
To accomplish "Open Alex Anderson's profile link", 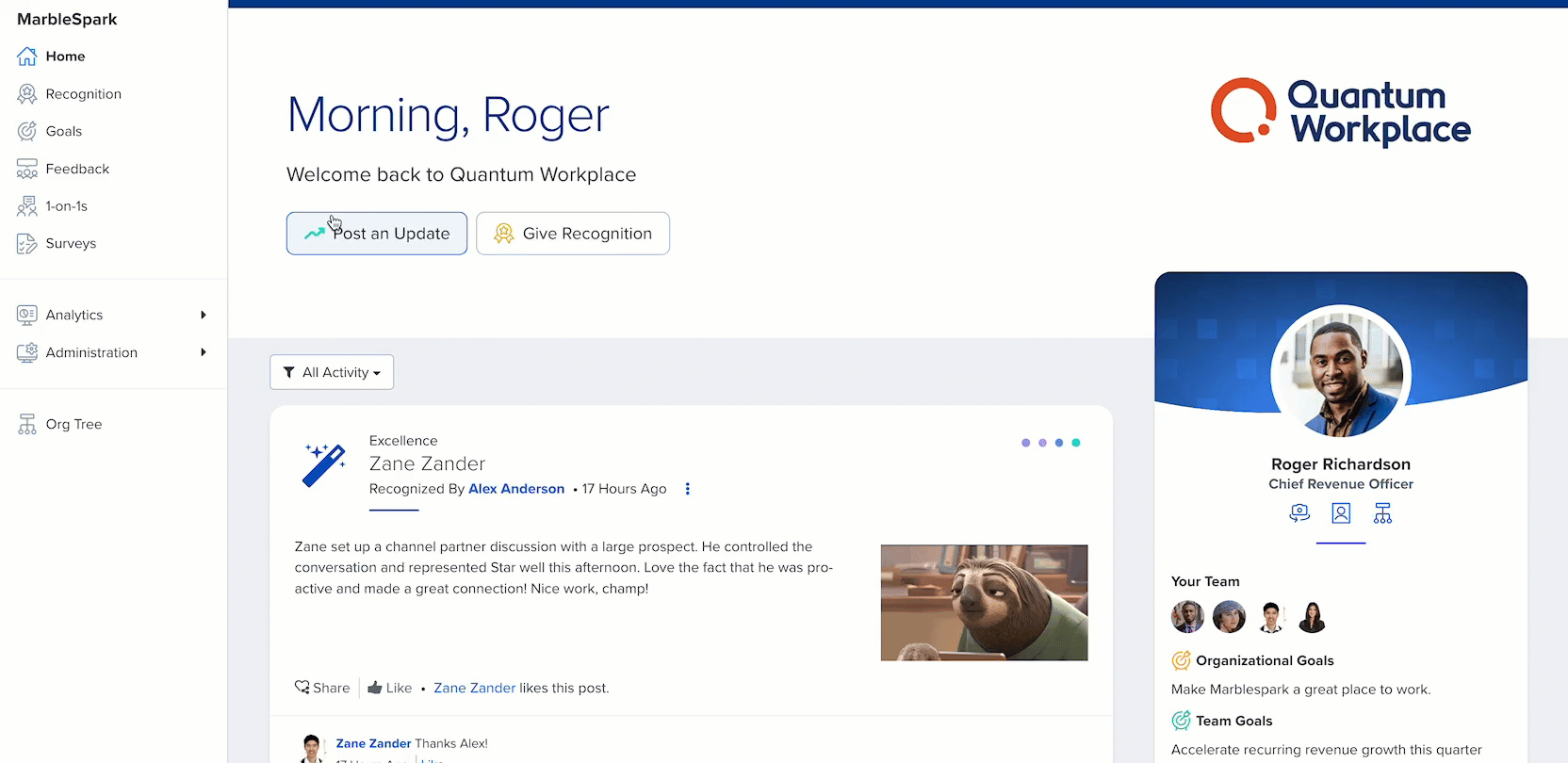I will pyautogui.click(x=516, y=489).
